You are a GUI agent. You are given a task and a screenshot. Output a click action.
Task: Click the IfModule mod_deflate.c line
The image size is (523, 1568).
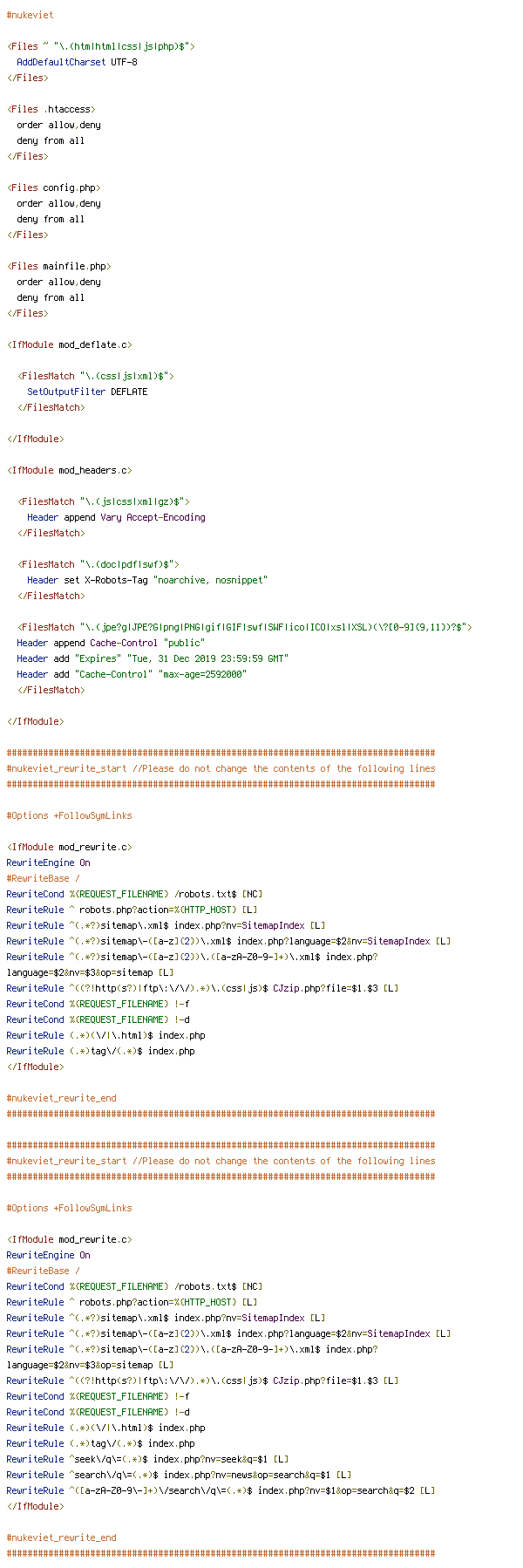click(x=69, y=344)
